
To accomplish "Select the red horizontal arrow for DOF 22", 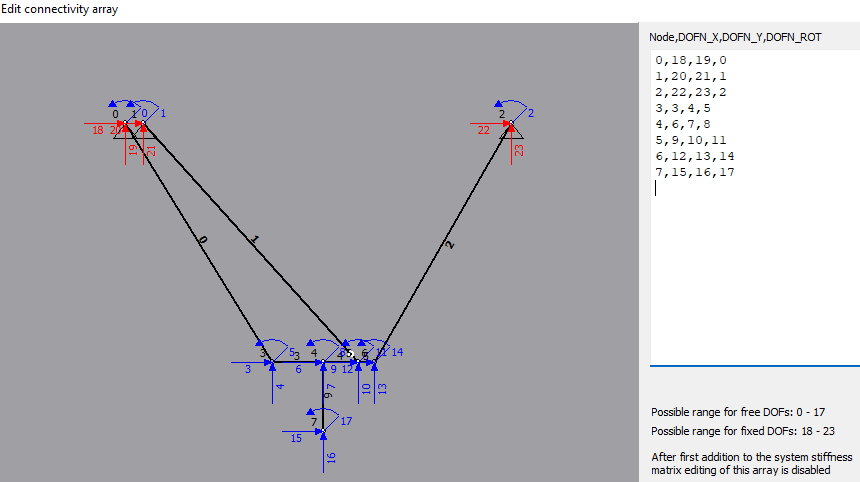I will 490,125.
